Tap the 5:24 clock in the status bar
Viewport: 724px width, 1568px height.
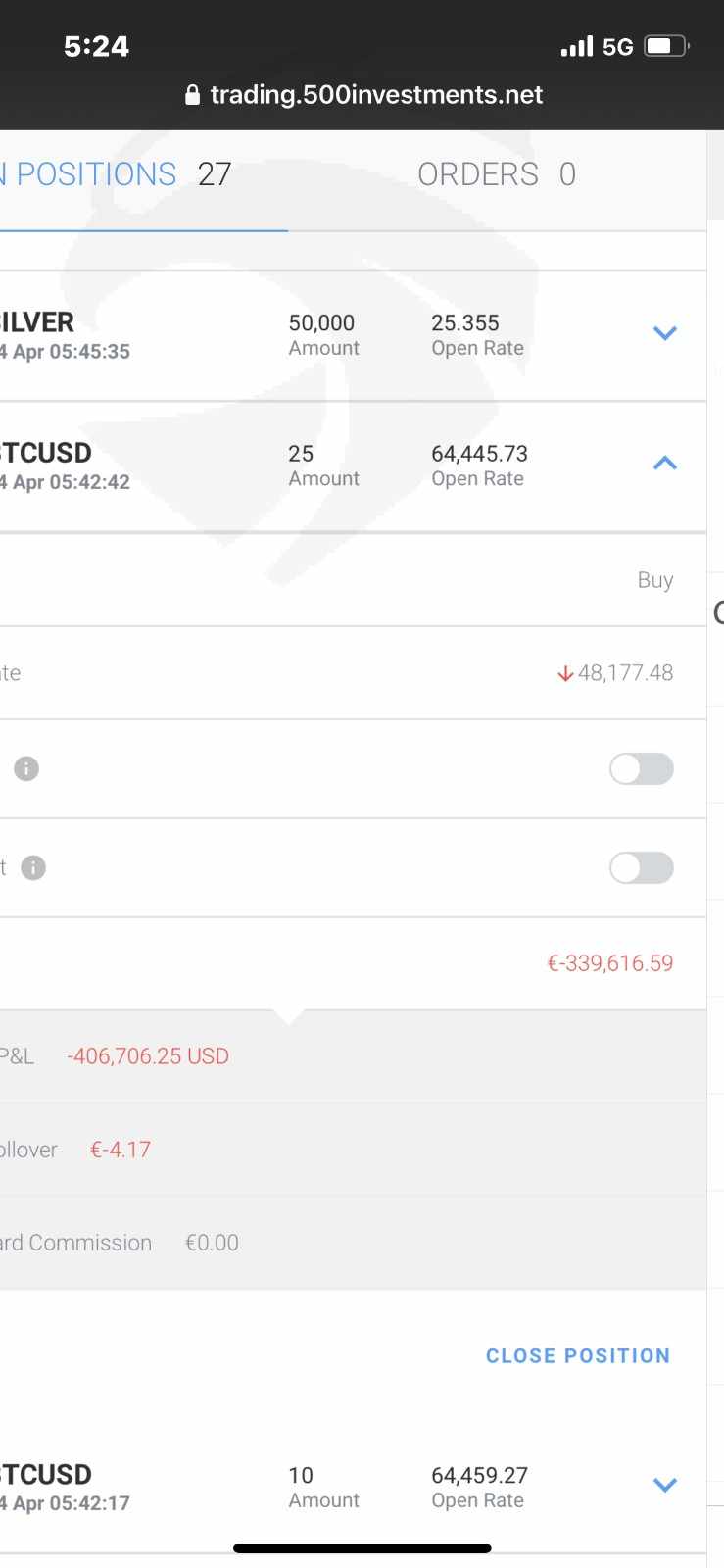coord(96,46)
